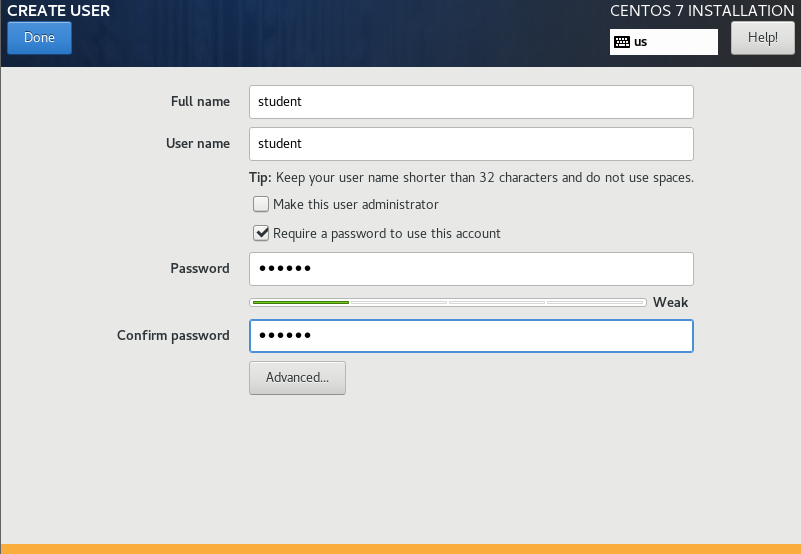Focus the Password field
Screen dimensions: 801x554
(x=471, y=269)
